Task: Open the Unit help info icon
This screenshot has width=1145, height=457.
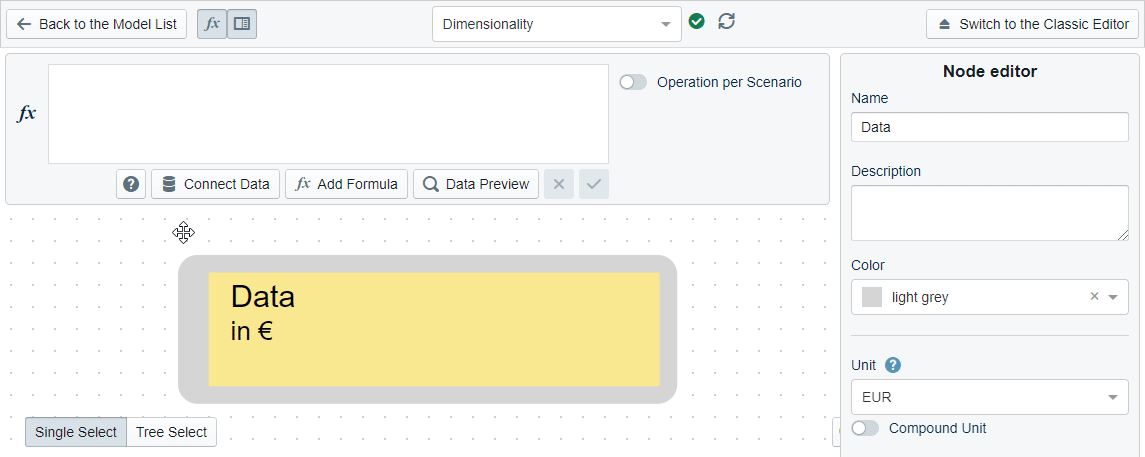Action: pyautogui.click(x=893, y=365)
